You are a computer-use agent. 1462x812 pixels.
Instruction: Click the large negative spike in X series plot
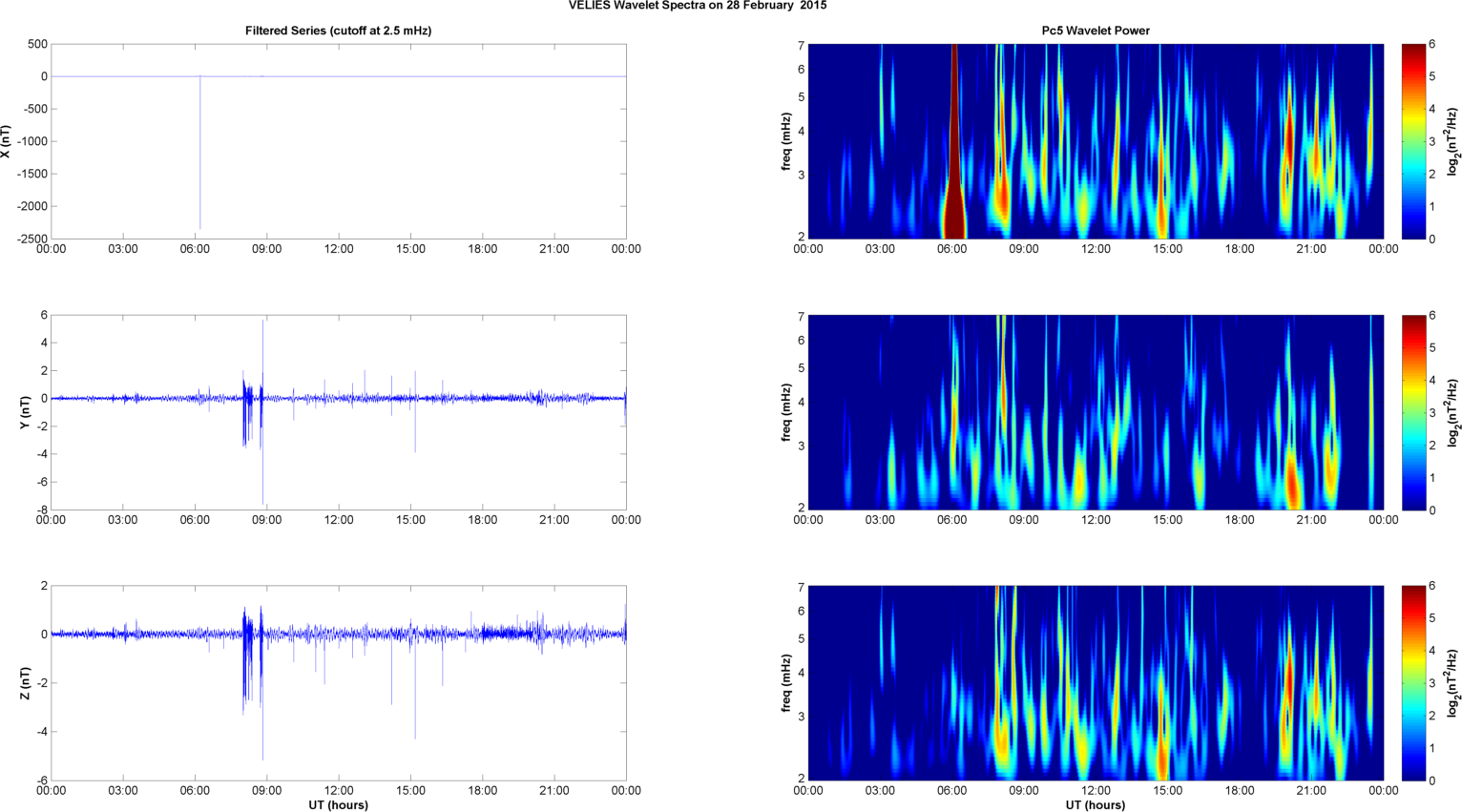[x=199, y=153]
